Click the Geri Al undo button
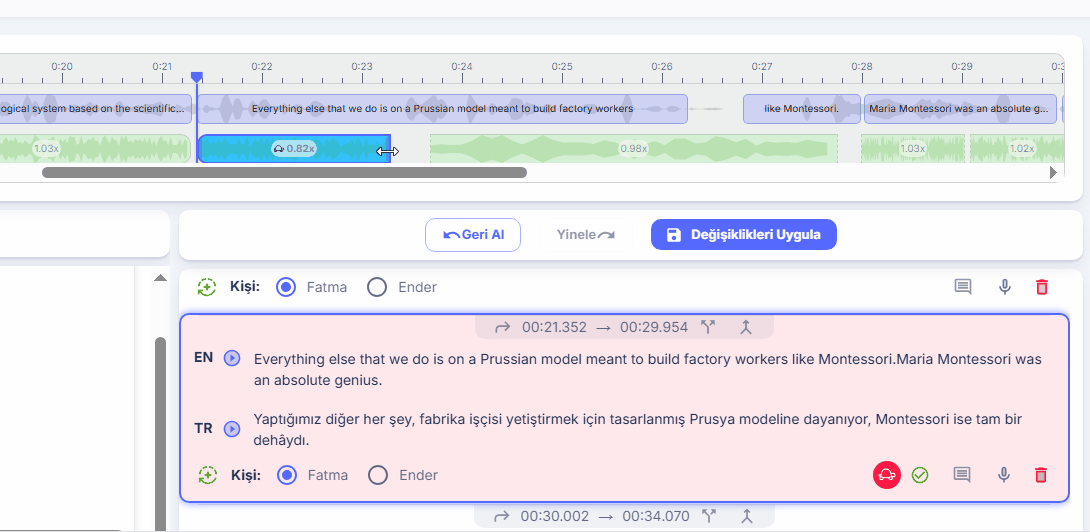Image resolution: width=1090 pixels, height=532 pixels. coord(473,235)
